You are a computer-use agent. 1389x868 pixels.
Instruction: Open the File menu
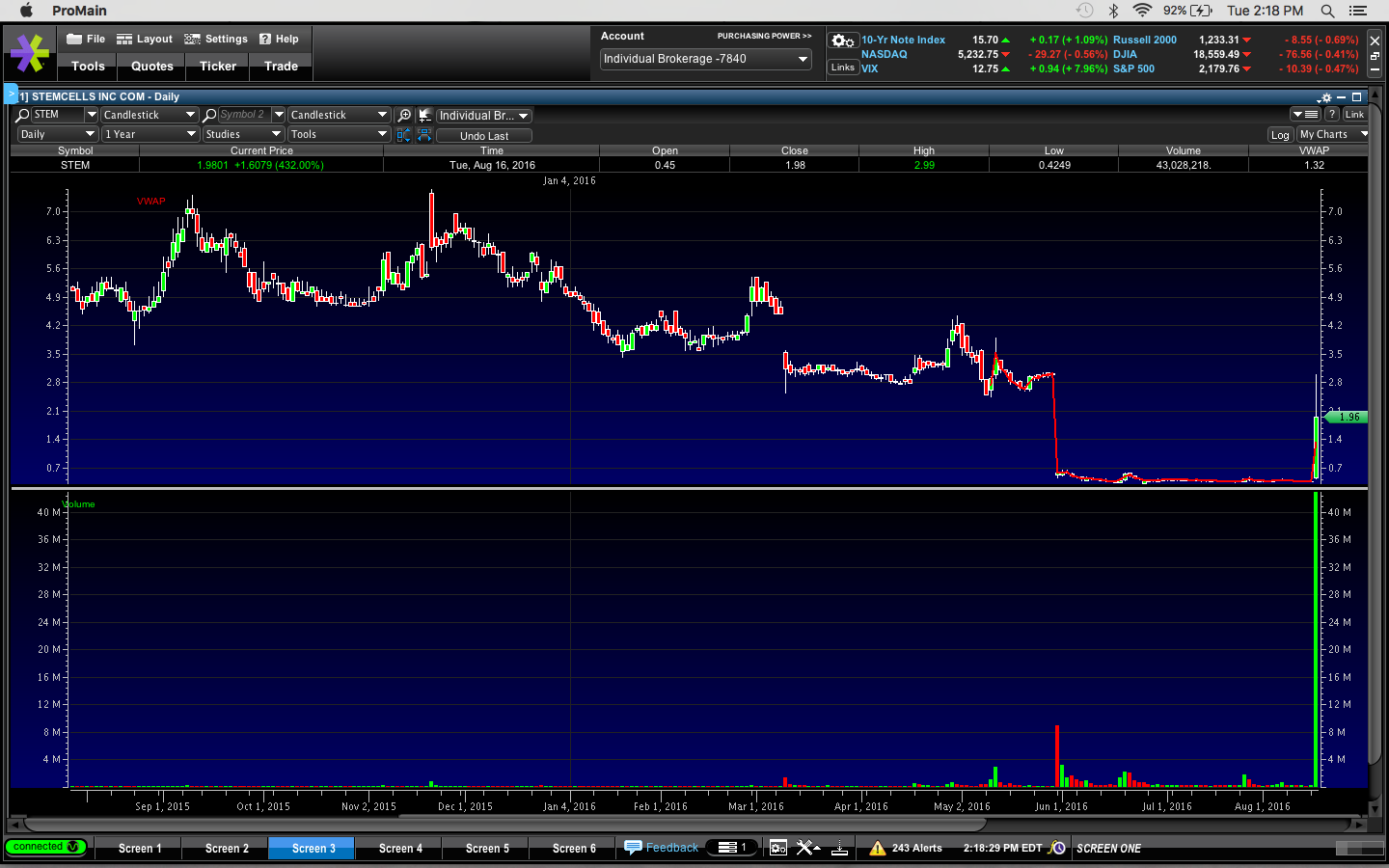coord(86,40)
